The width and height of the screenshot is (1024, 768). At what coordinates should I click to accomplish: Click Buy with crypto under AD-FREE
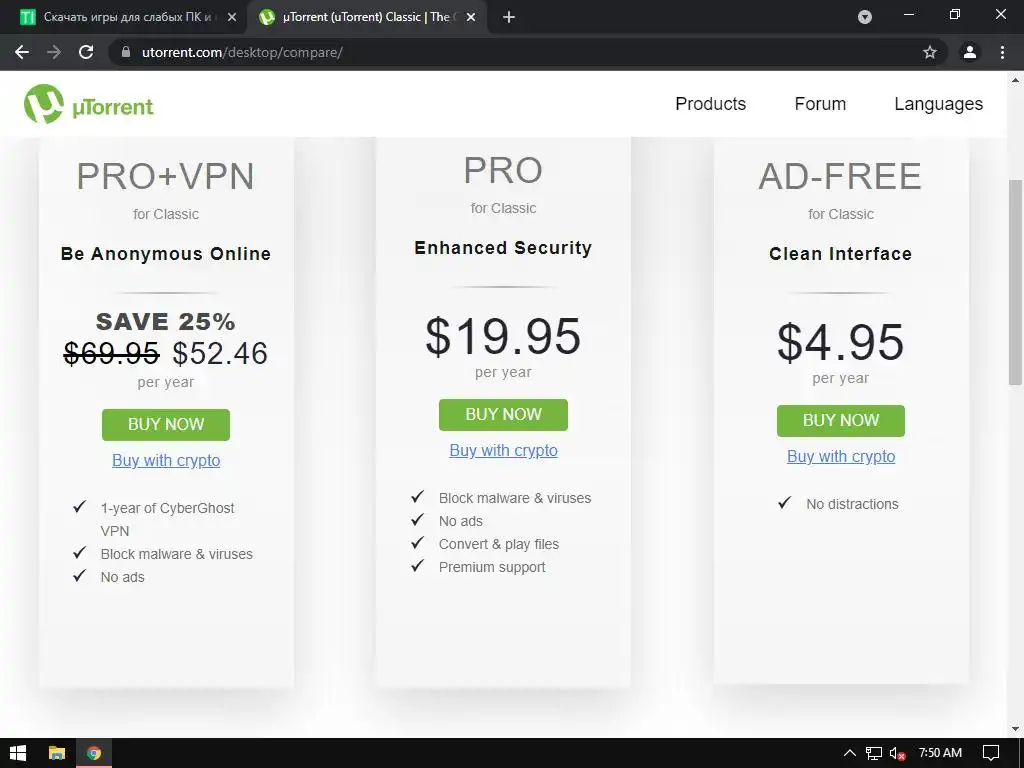[x=841, y=456]
